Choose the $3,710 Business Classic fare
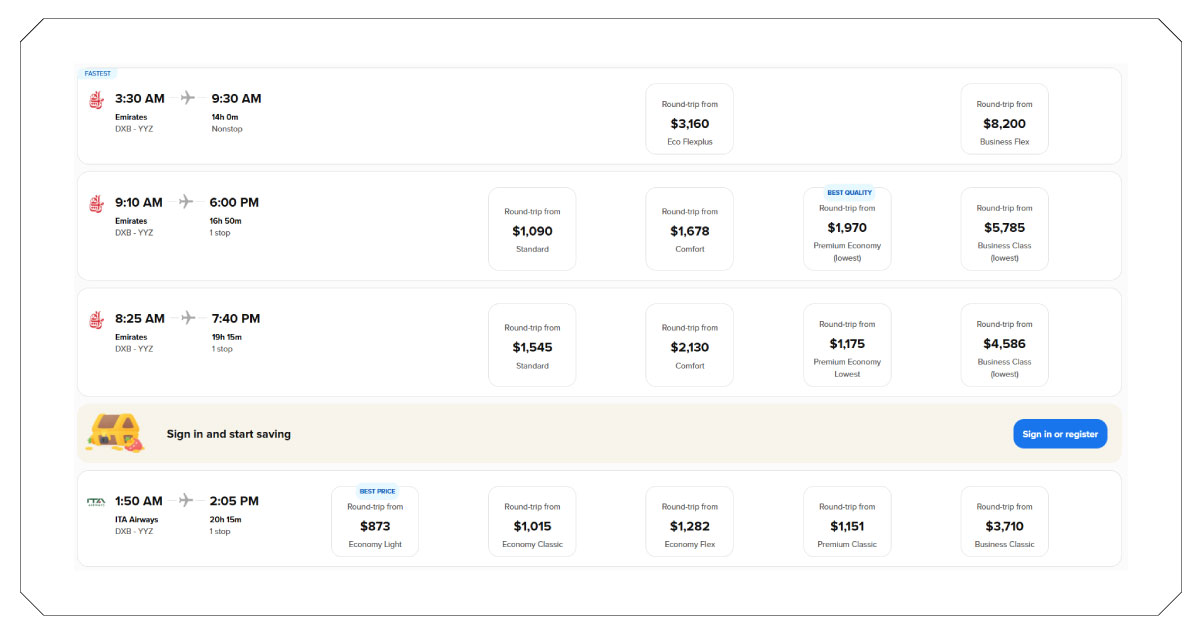This screenshot has width=1202, height=634. (x=1004, y=521)
